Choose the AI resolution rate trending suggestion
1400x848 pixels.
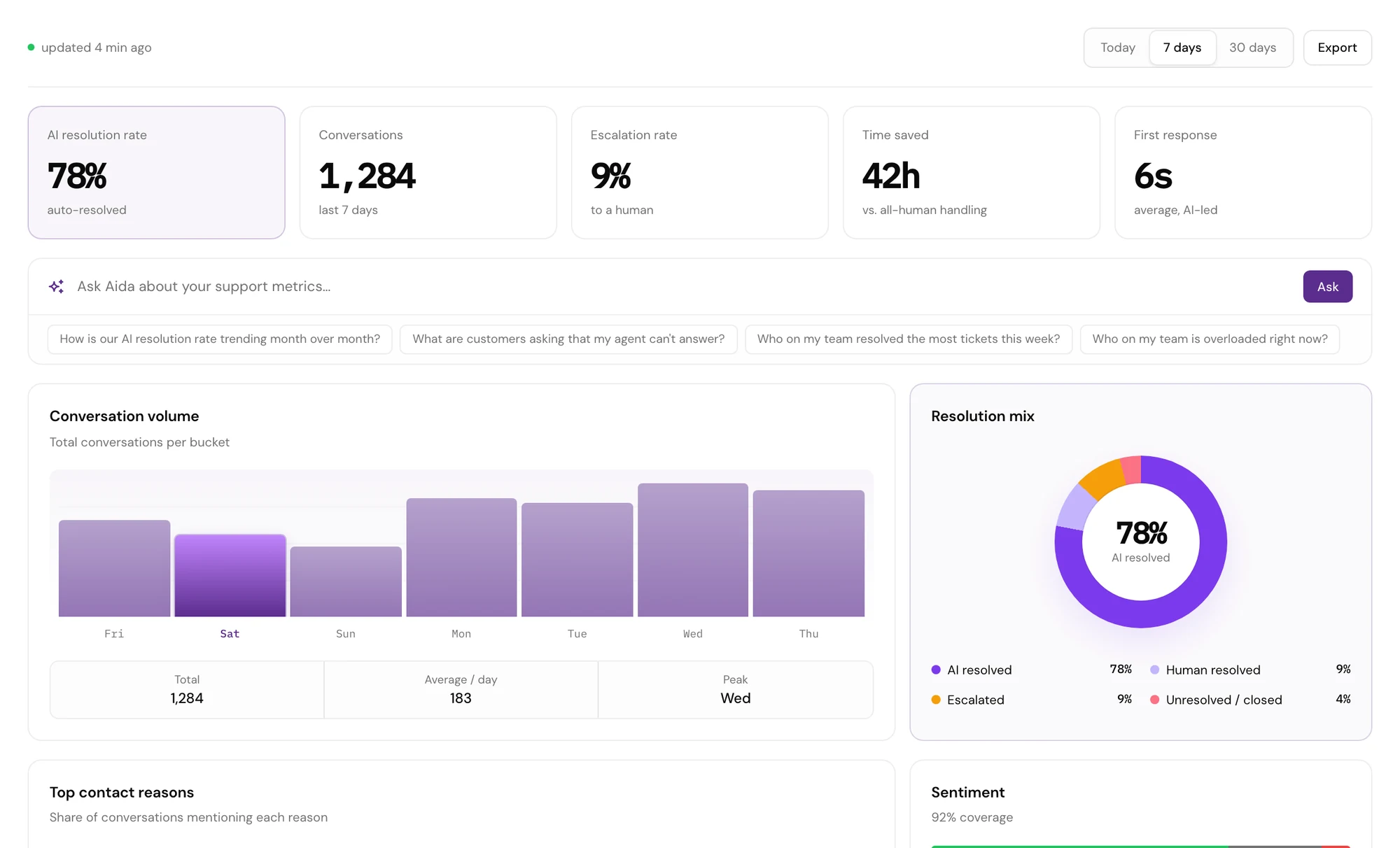tap(220, 339)
